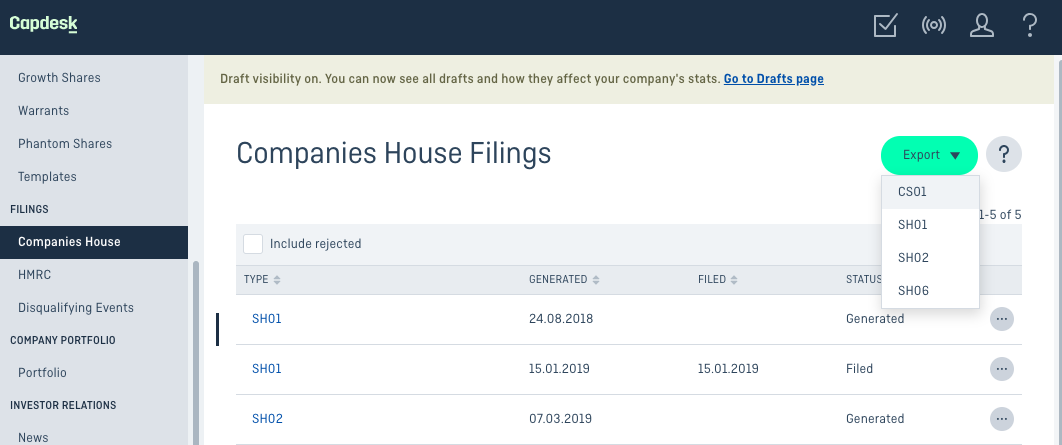Viewport: 1062px width, 445px height.
Task: Click the broadcast signal icon in header
Action: pyautogui.click(x=933, y=26)
